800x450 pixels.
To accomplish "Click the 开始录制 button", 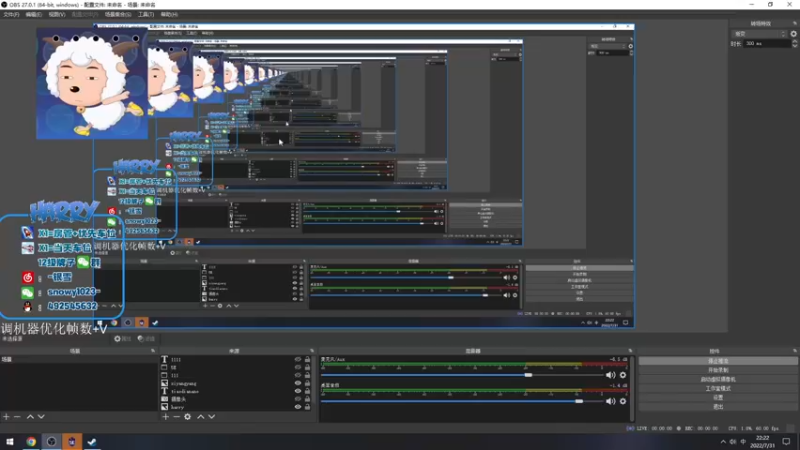I will pyautogui.click(x=718, y=370).
